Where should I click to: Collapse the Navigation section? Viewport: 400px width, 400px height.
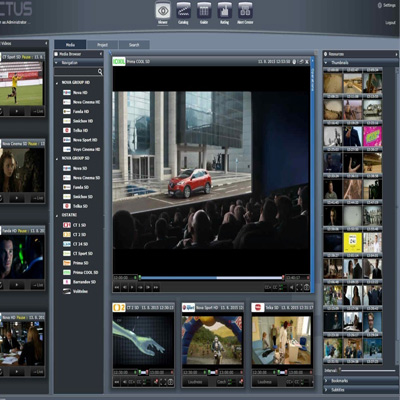click(56, 63)
